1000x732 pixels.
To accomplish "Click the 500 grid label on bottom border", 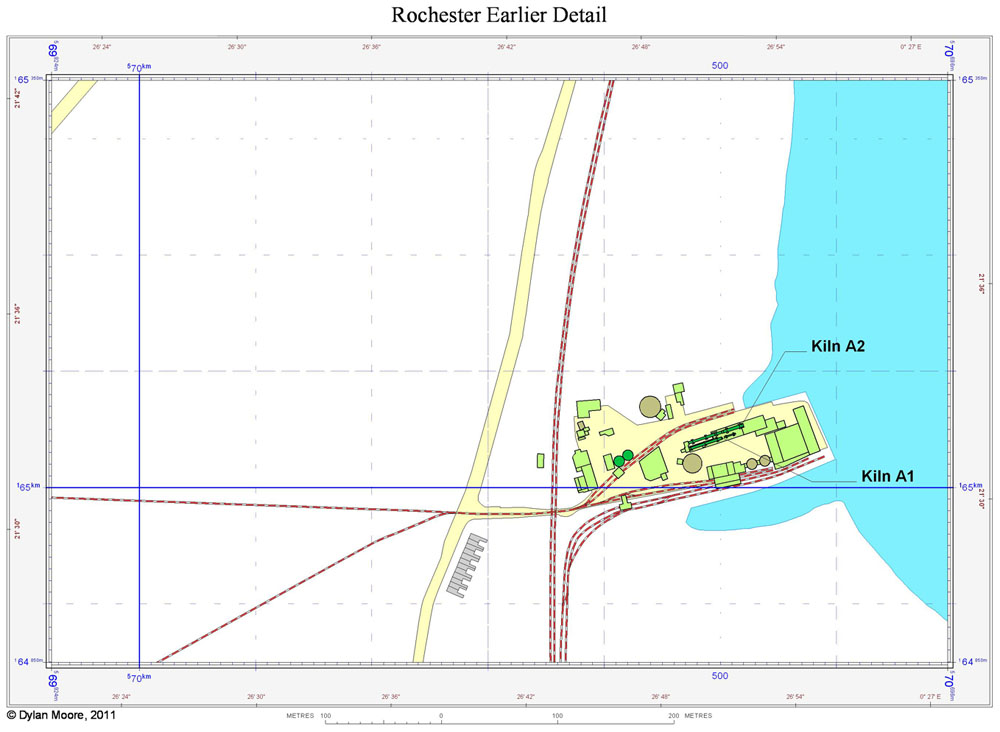I will point(720,676).
